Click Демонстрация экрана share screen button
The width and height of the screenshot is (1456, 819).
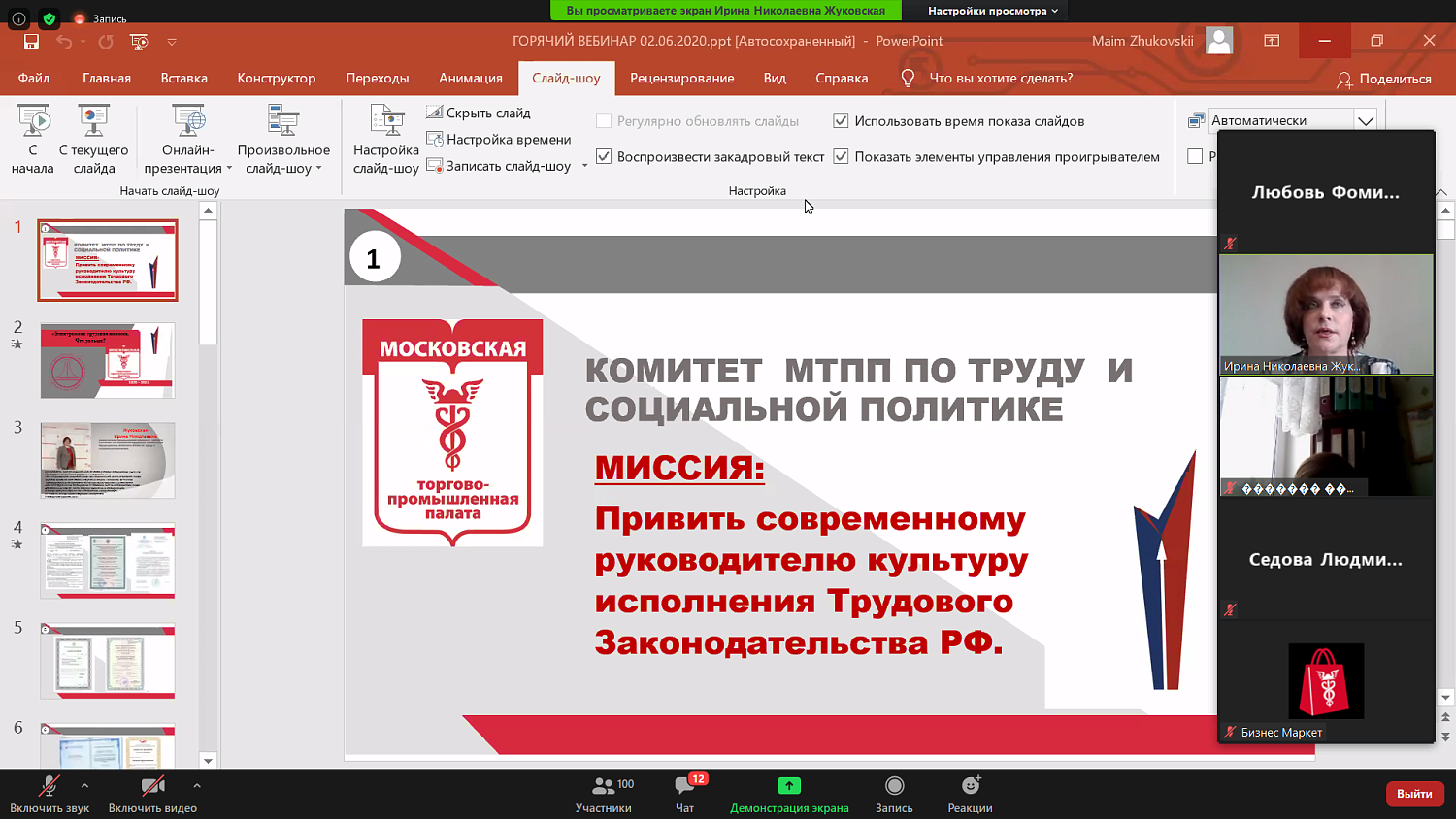(x=789, y=794)
